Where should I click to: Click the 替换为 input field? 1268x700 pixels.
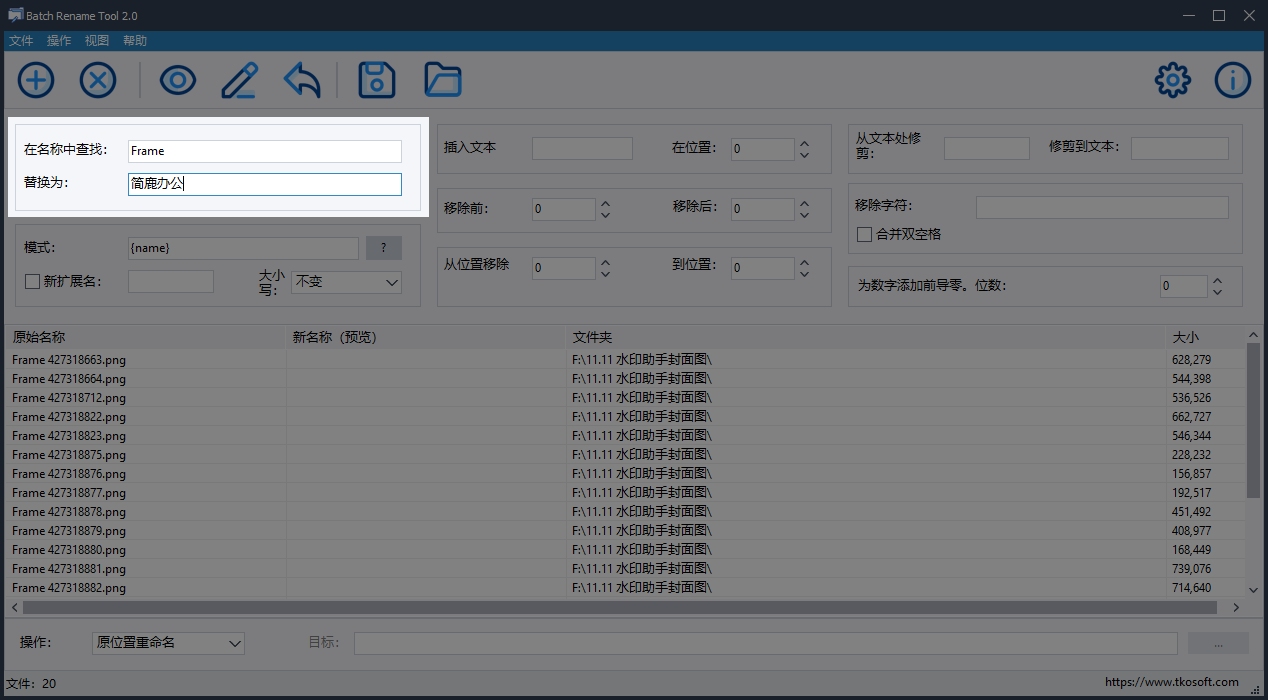pos(265,184)
